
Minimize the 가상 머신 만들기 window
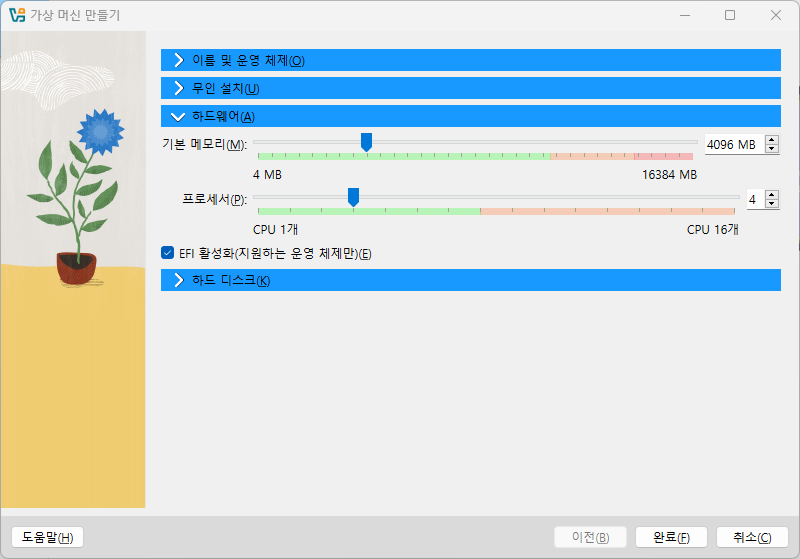pos(685,15)
